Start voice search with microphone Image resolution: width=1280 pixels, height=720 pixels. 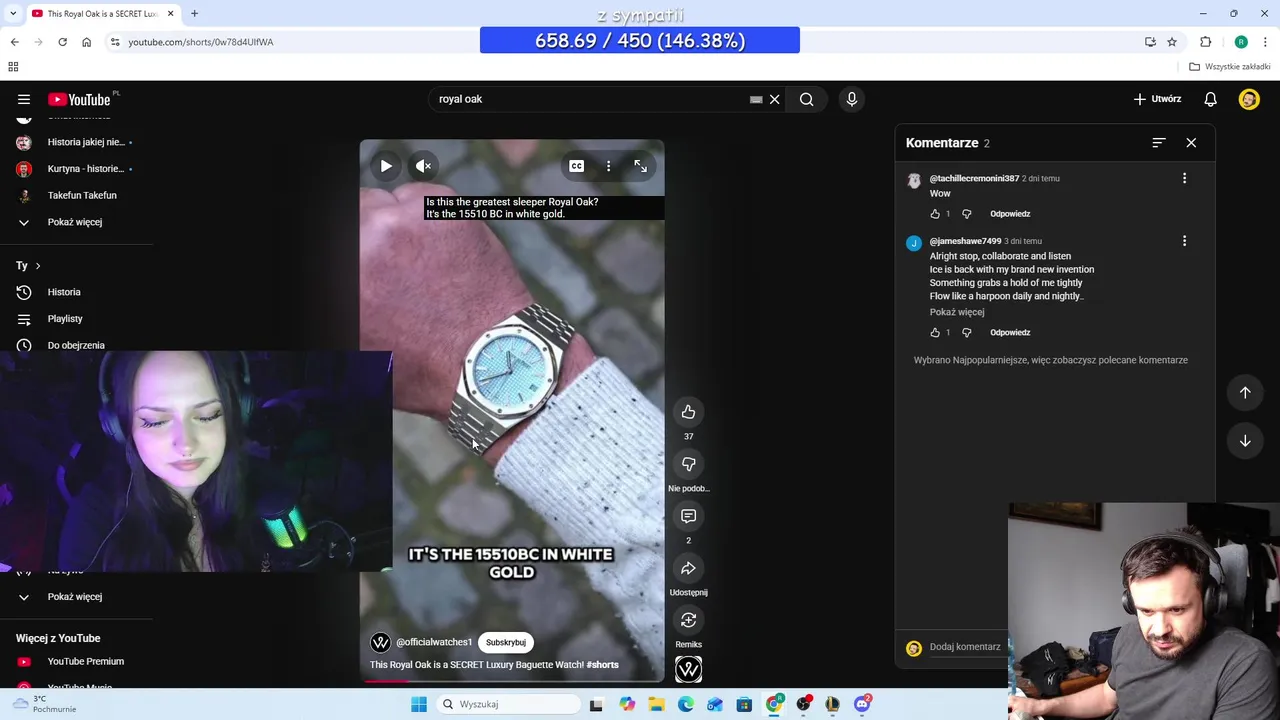point(852,99)
